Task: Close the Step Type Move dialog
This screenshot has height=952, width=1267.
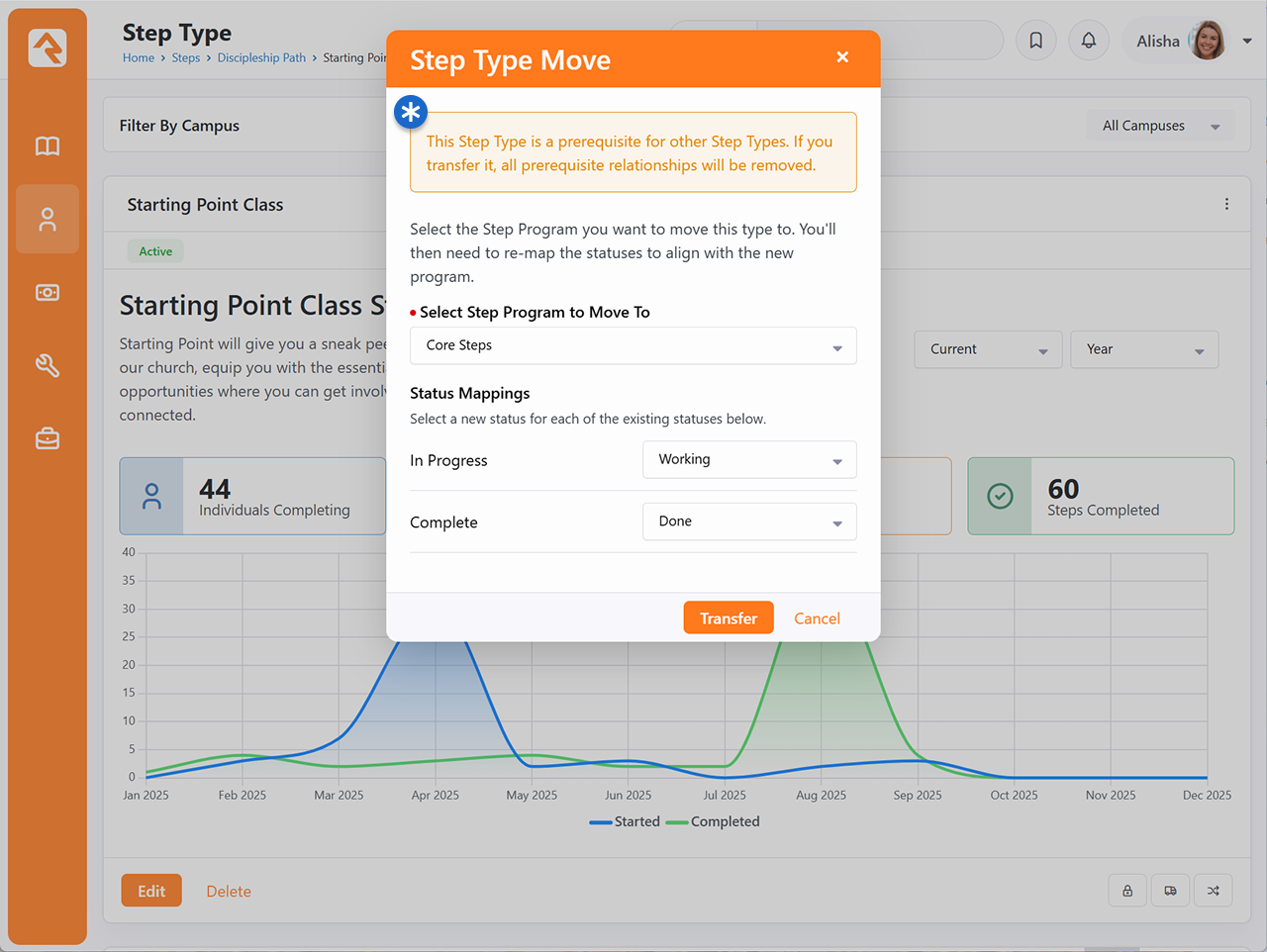Action: coord(842,57)
